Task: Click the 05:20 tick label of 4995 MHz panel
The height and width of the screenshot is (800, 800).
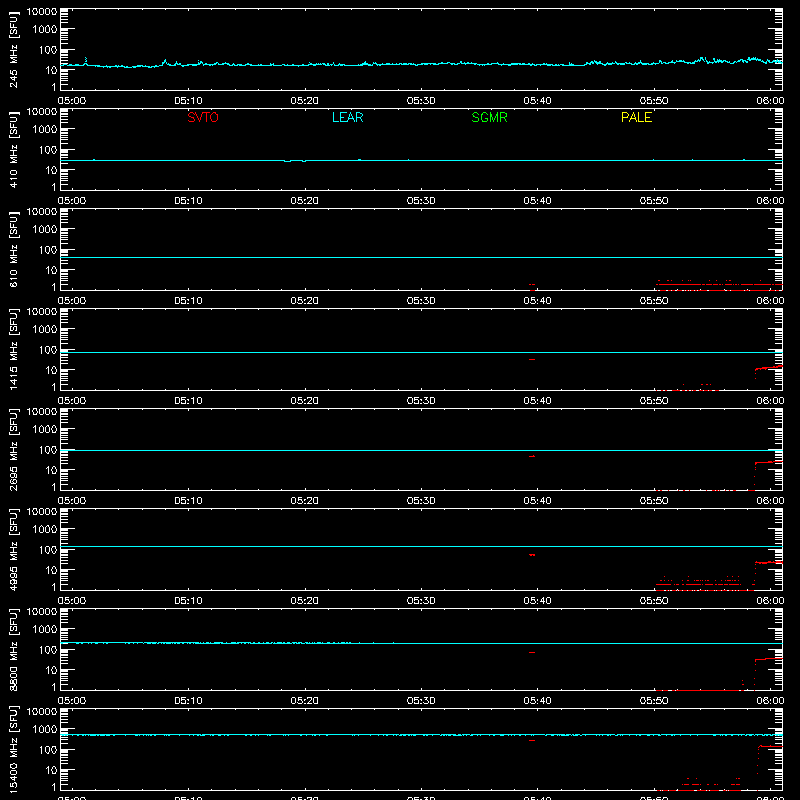Action: coord(305,601)
